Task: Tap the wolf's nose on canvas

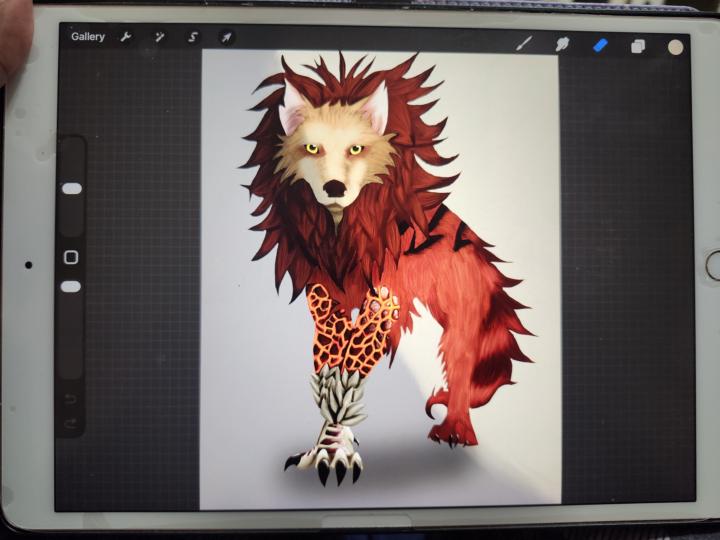Action: 334,188
